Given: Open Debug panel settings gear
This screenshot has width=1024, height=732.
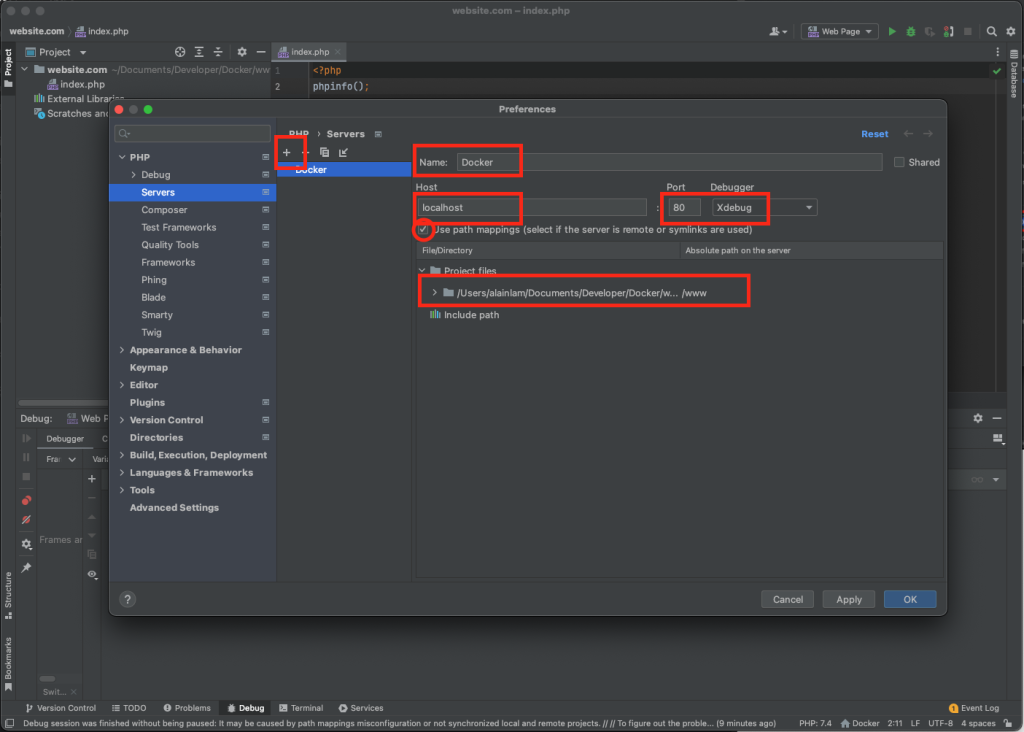Looking at the screenshot, I should click(978, 418).
